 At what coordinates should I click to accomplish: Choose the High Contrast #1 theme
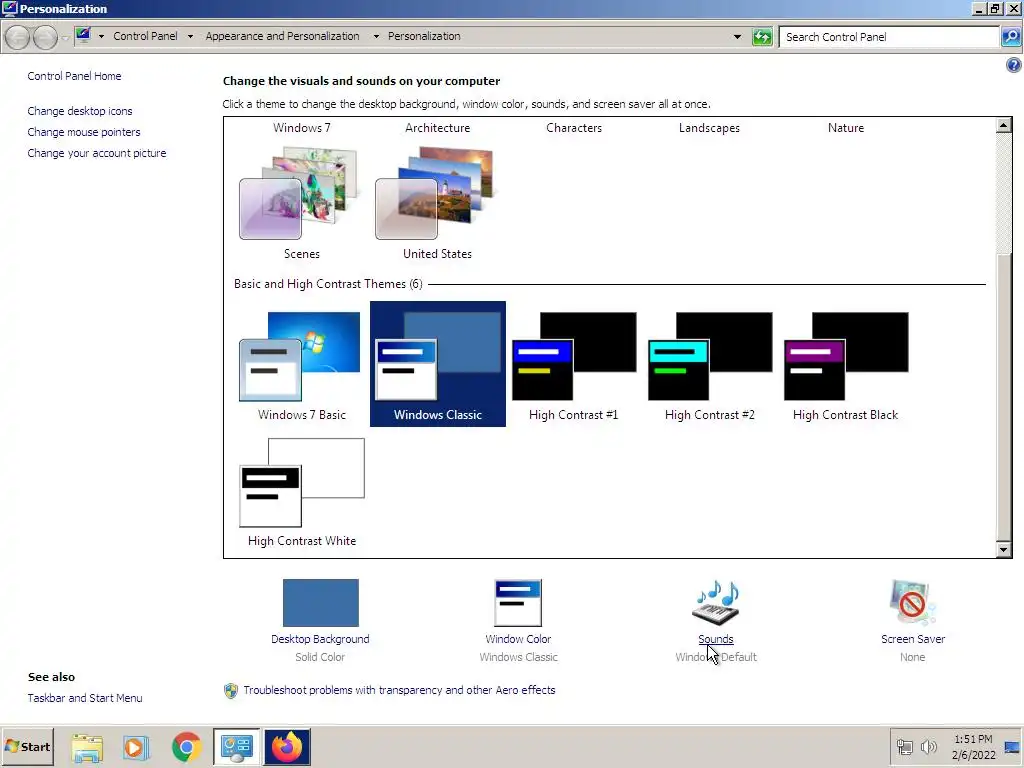coord(573,364)
